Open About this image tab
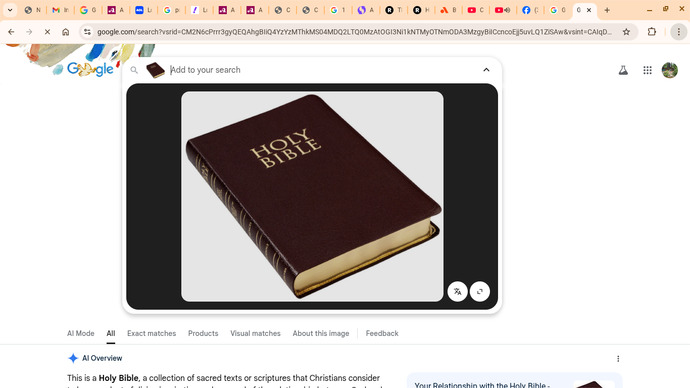This screenshot has width=690, height=388. pos(321,333)
